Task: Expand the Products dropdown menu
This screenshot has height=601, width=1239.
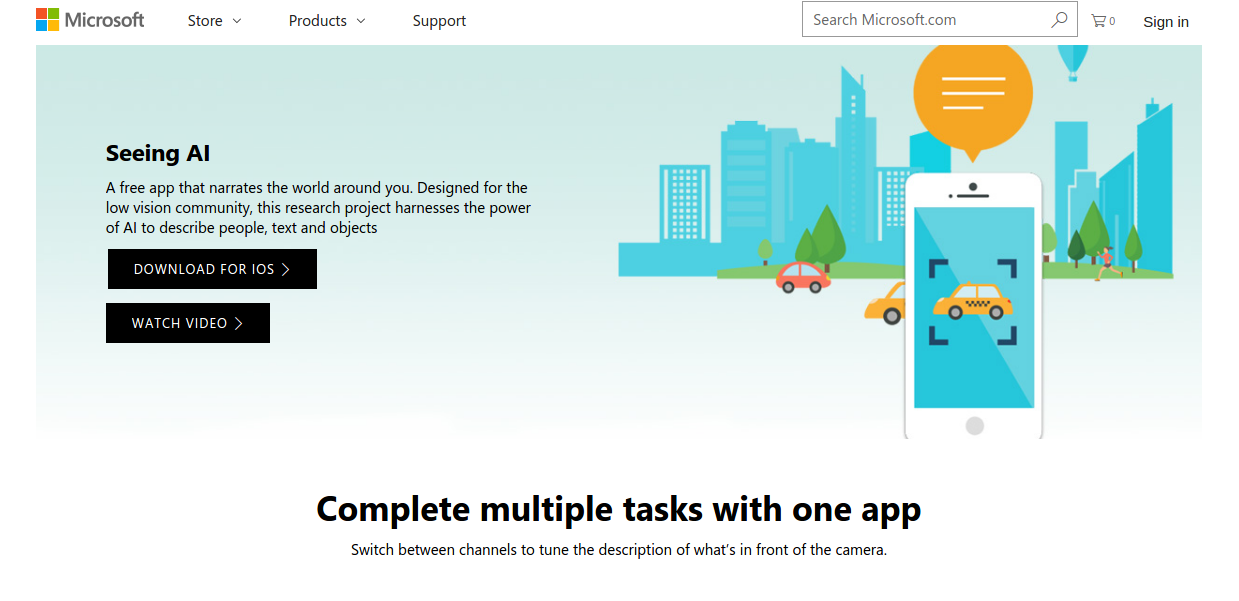Action: coord(327,21)
